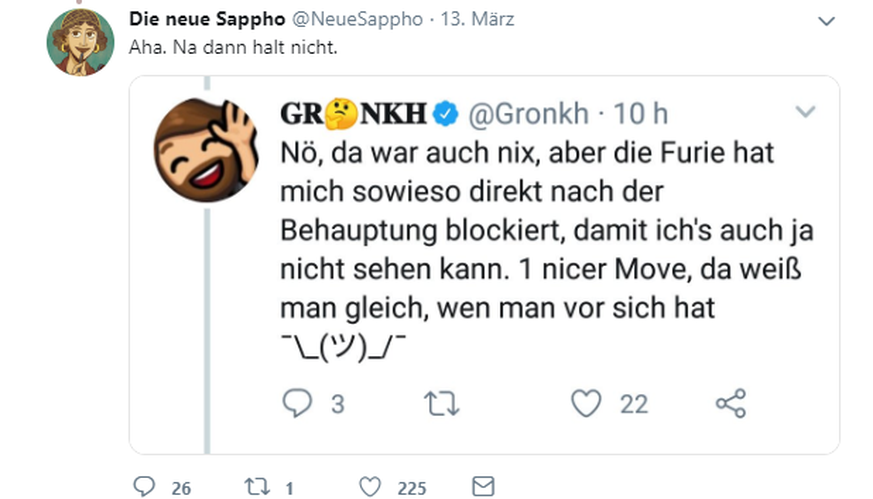
Task: Click Gronkh's blue verified badge
Action: (x=447, y=116)
